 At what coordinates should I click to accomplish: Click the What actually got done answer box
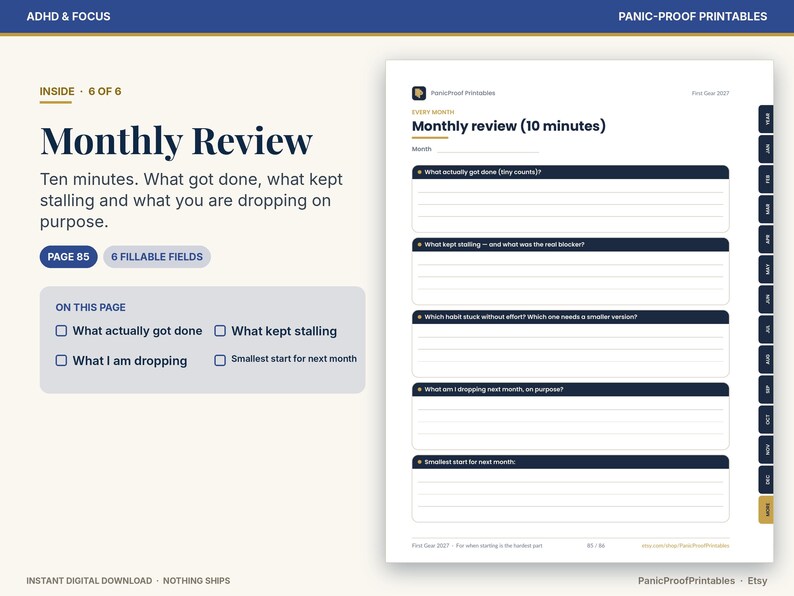coord(571,206)
